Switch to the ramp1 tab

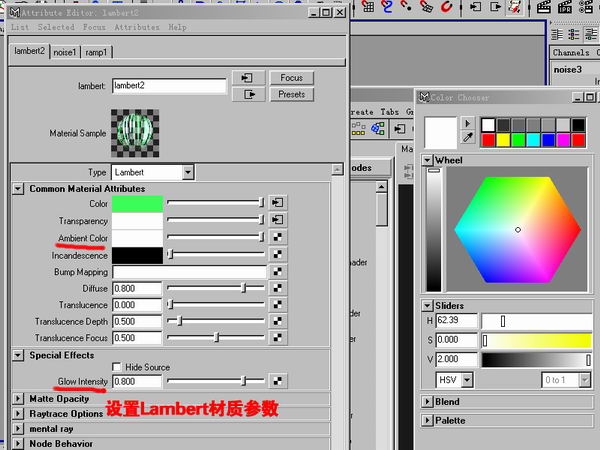[96, 52]
